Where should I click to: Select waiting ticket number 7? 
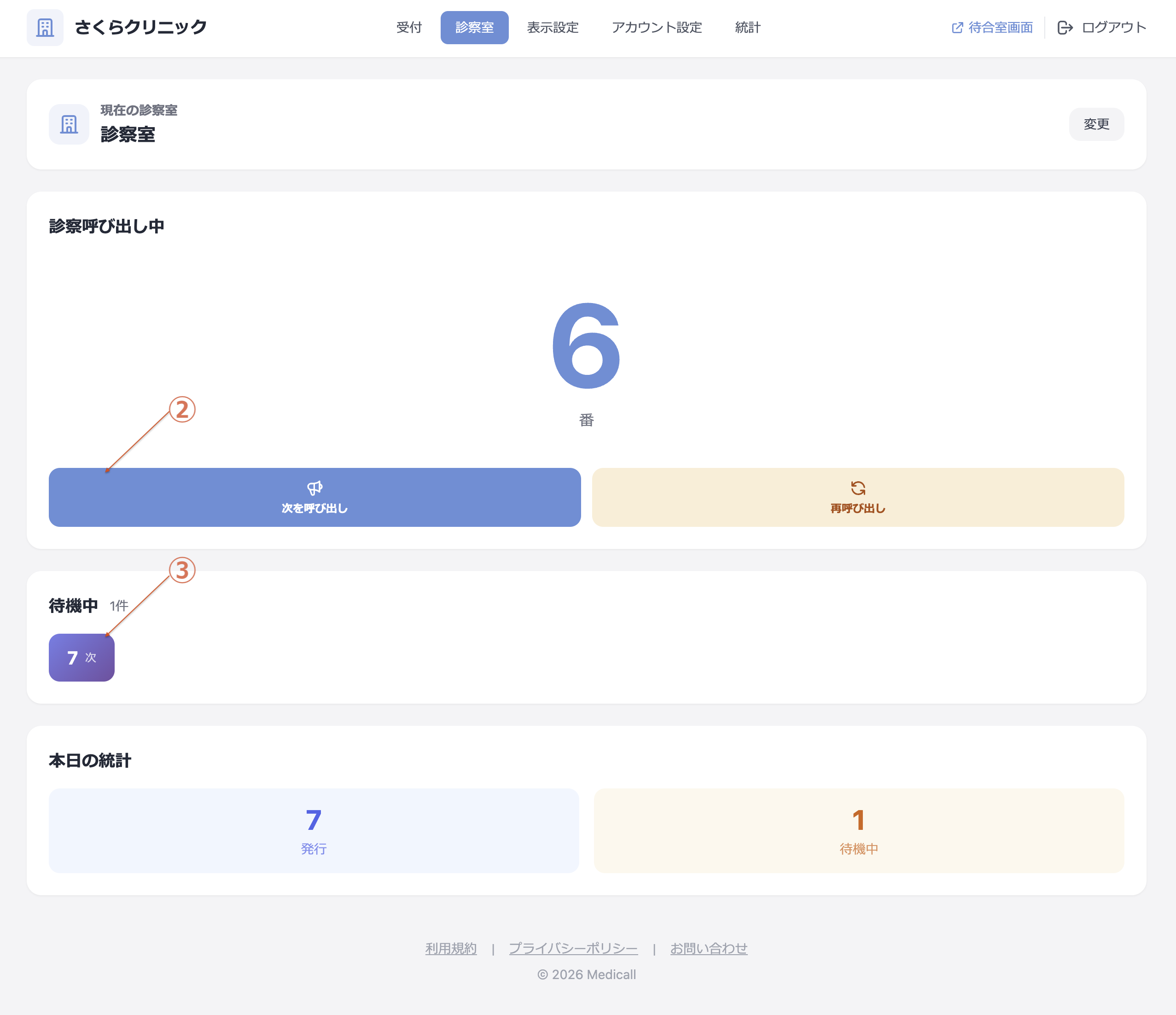81,658
